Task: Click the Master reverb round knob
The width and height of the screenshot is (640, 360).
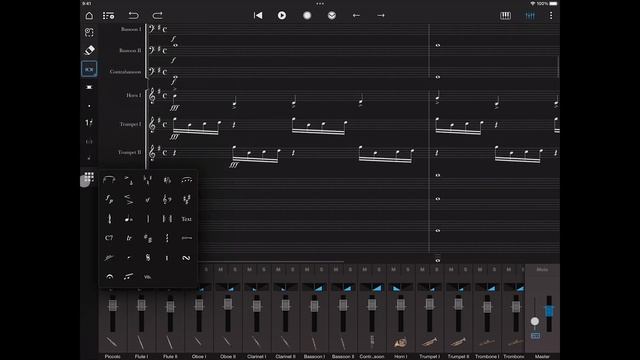Action: (535, 322)
